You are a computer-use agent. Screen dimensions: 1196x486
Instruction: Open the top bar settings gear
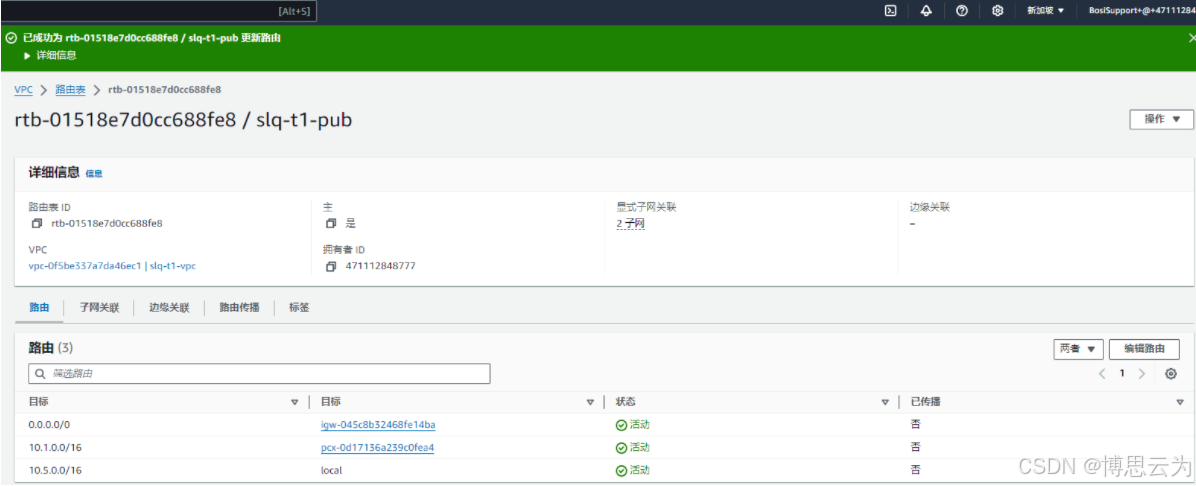[998, 11]
